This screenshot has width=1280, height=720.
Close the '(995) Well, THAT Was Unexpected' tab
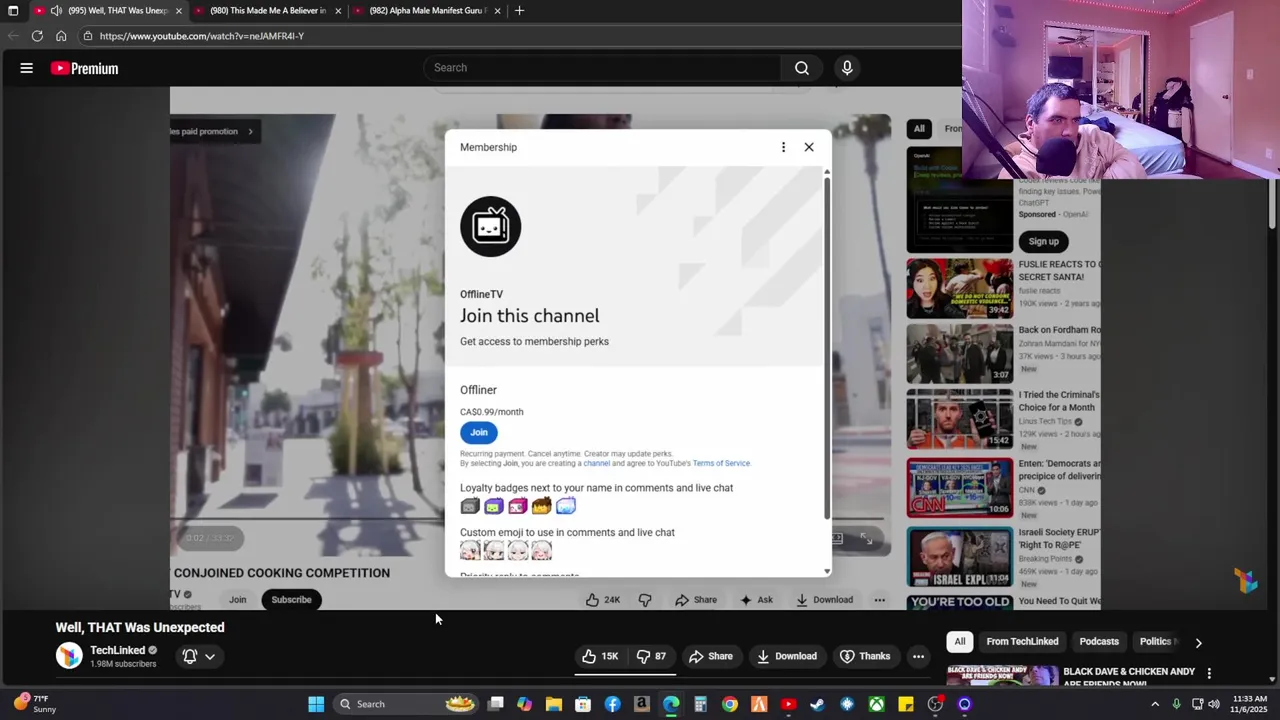[179, 11]
